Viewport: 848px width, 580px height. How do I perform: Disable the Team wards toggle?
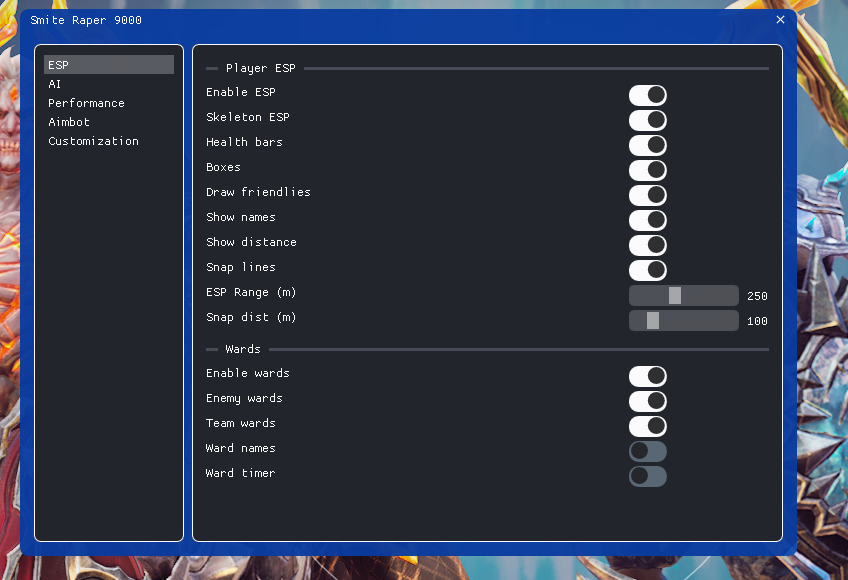(647, 426)
